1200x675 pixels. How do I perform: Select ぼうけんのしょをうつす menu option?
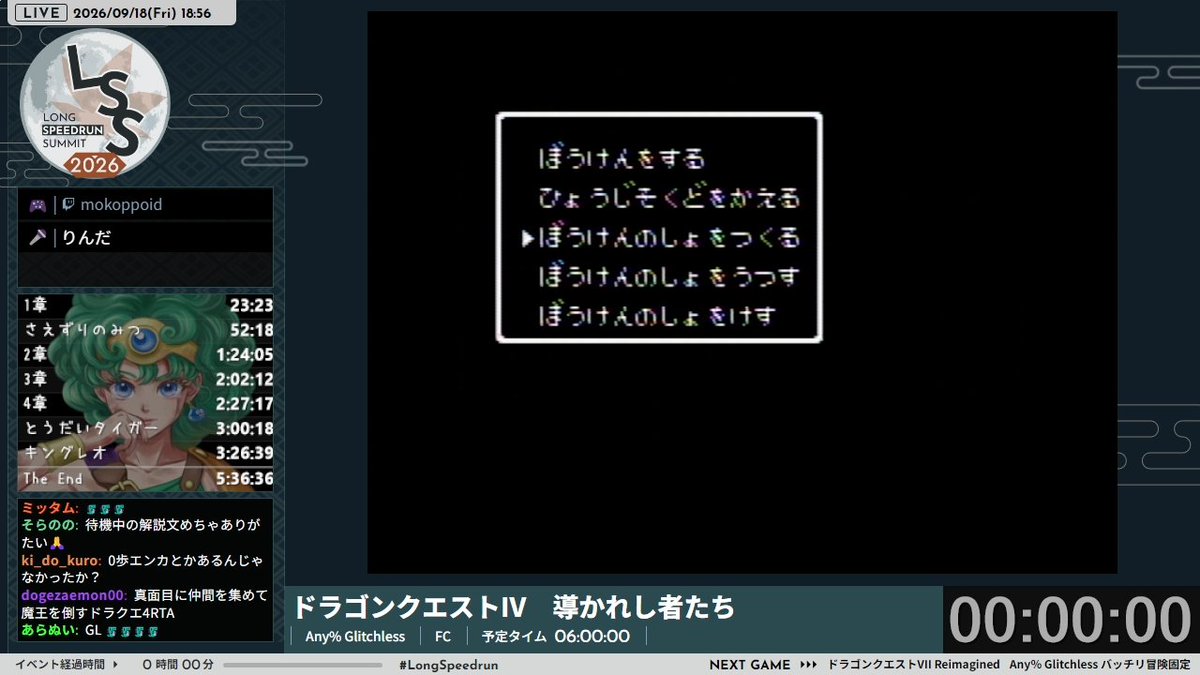click(670, 277)
